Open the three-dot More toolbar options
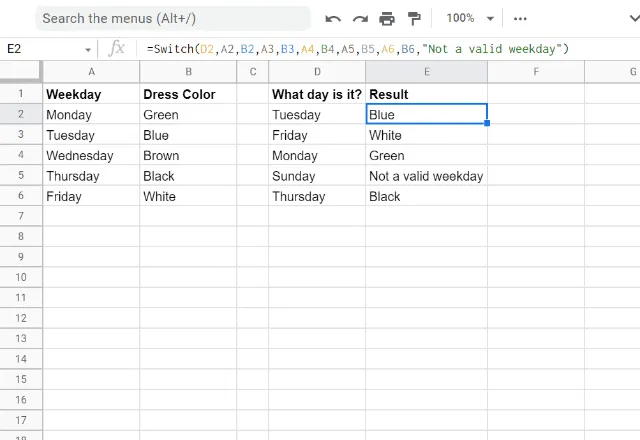The image size is (640, 440). point(520,18)
